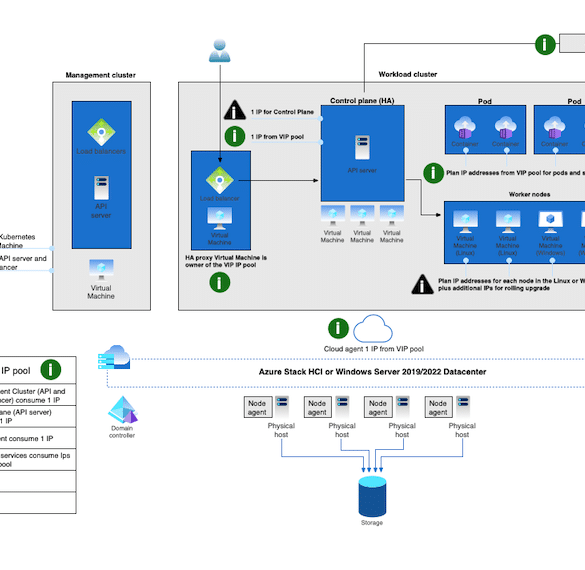Click 'HA proxy Virtual Machine is owner' text

[x=226, y=261]
